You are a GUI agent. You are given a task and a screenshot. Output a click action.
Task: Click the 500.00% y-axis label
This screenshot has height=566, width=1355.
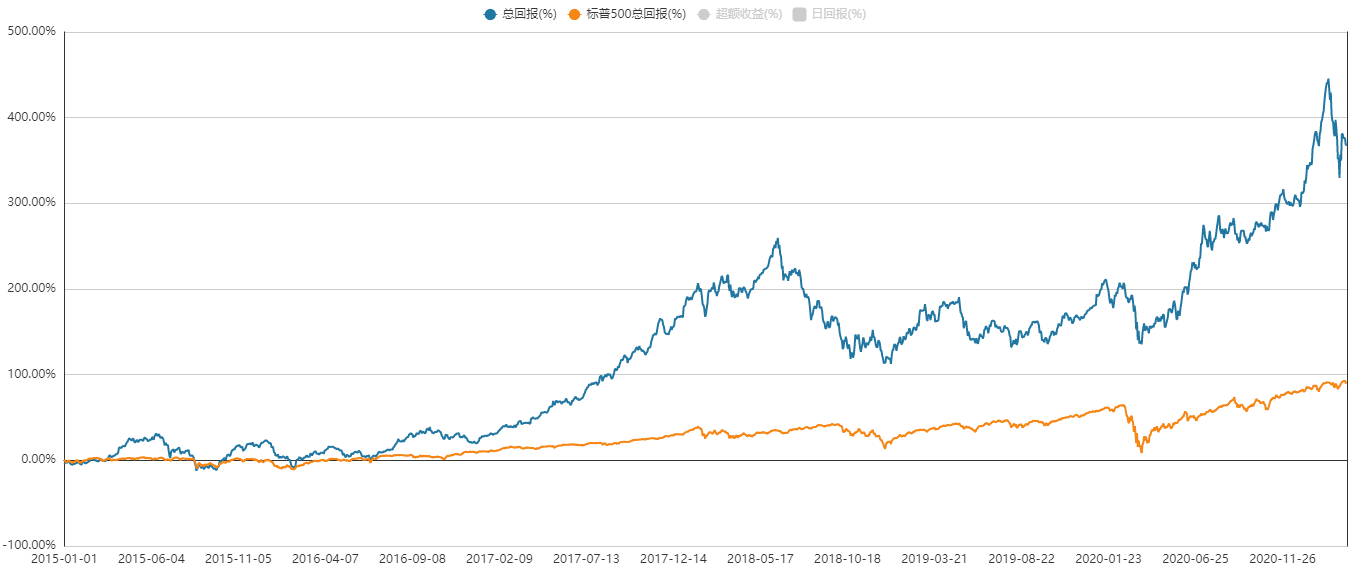[x=31, y=31]
